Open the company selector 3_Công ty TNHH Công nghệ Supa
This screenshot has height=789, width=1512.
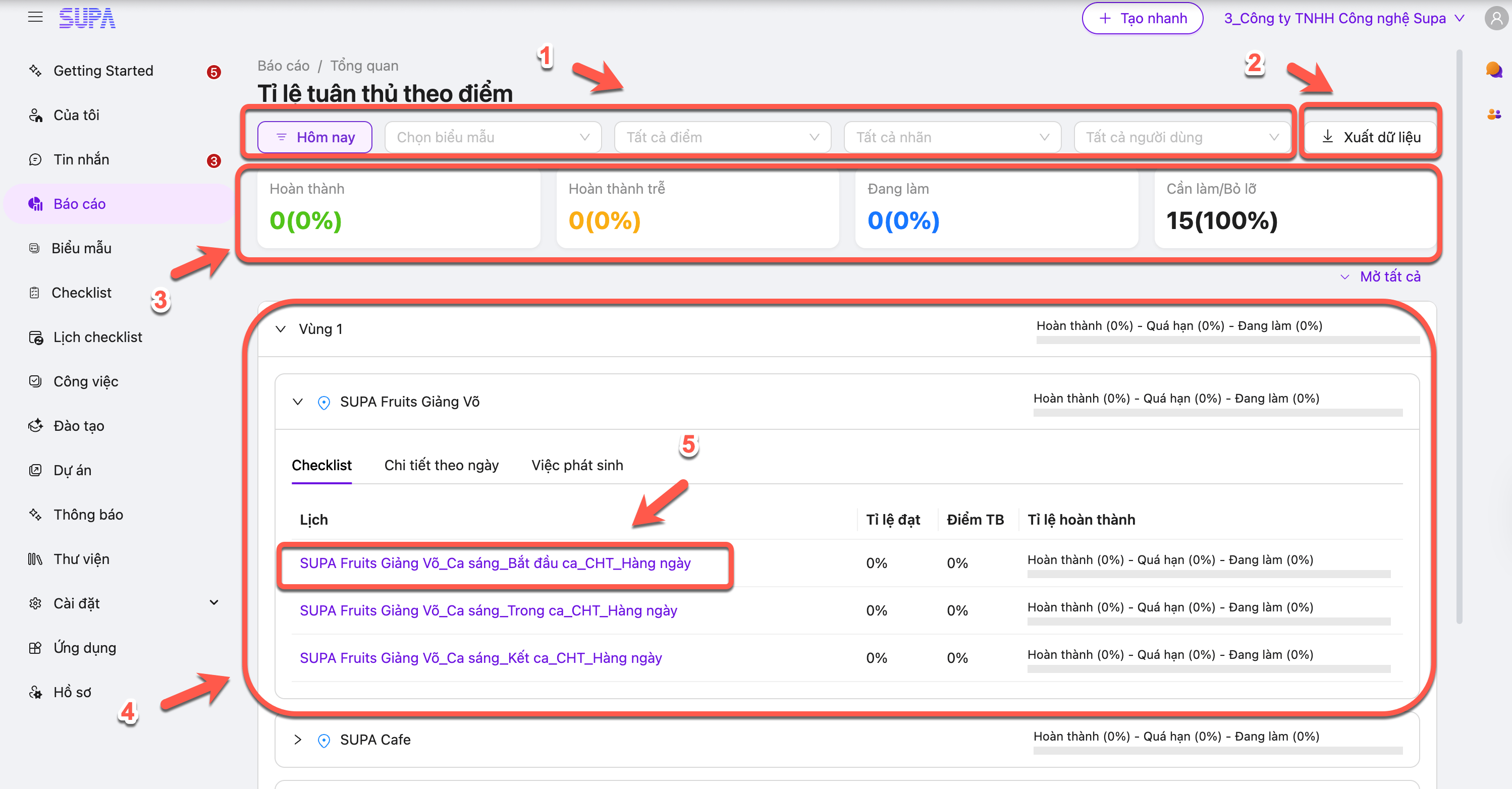point(1344,18)
